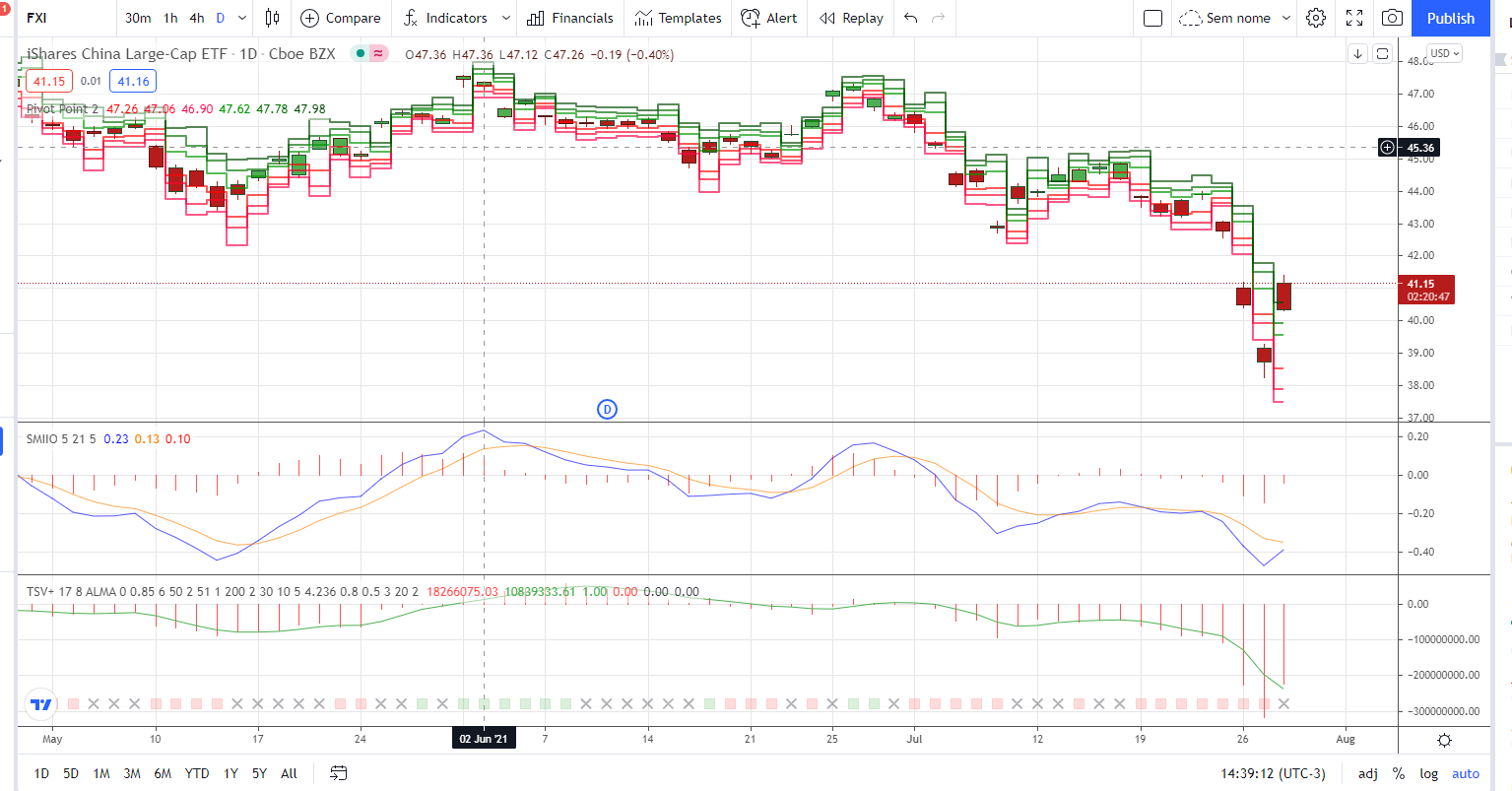Image resolution: width=1512 pixels, height=791 pixels.
Task: Open the USD currency dropdown
Action: point(1445,53)
